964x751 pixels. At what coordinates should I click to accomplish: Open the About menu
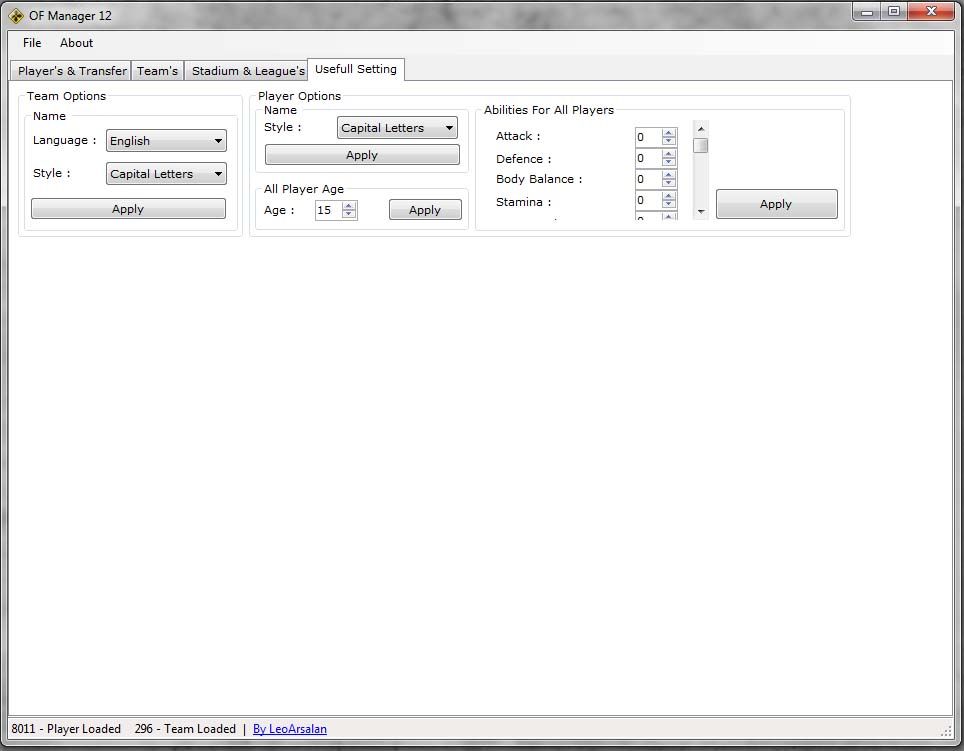pyautogui.click(x=76, y=43)
